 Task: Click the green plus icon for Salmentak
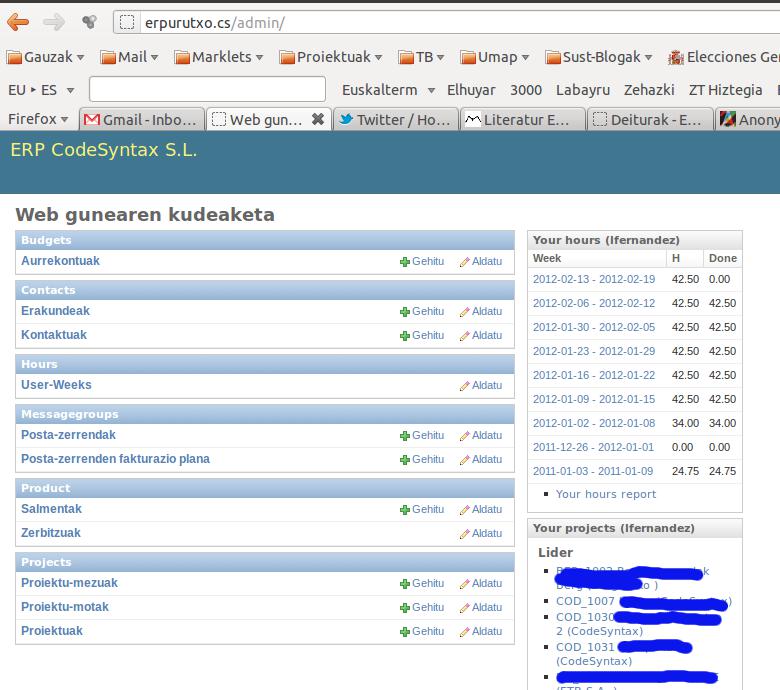405,510
